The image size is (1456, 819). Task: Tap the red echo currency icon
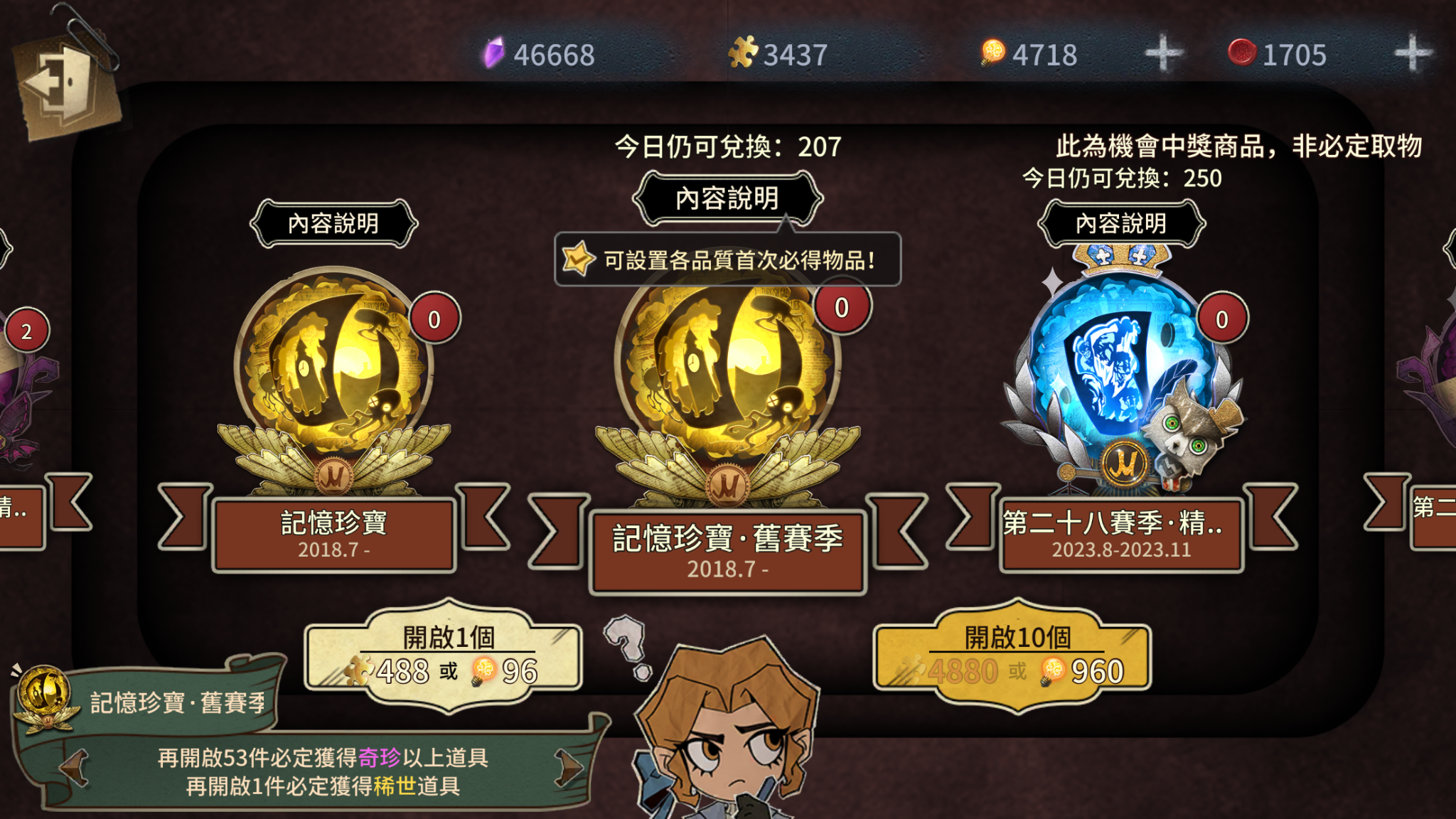click(x=1242, y=53)
